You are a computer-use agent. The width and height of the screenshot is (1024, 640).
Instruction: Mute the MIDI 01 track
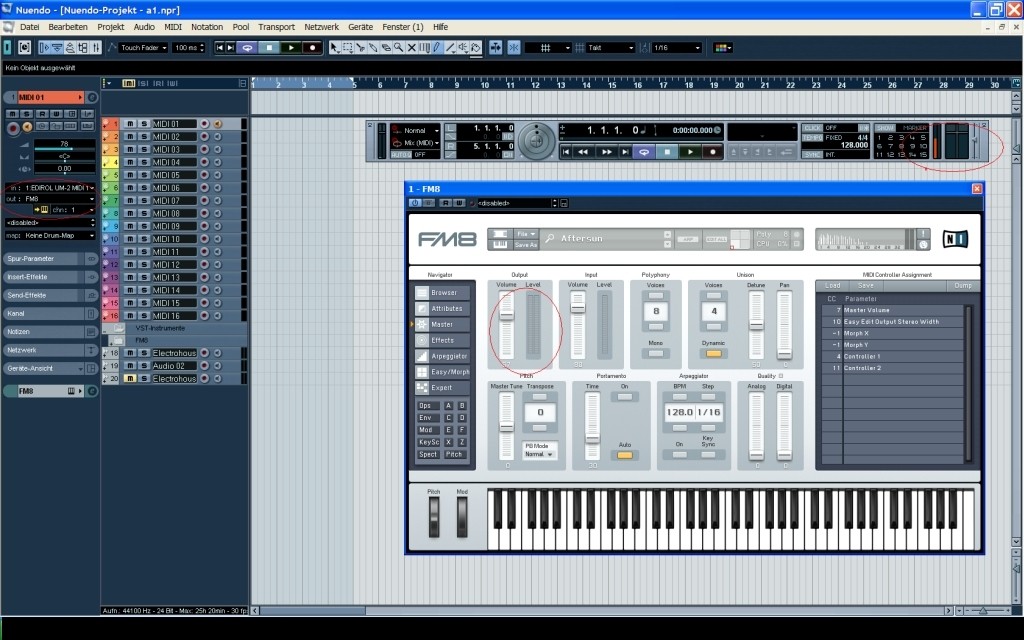pyautogui.click(x=130, y=124)
